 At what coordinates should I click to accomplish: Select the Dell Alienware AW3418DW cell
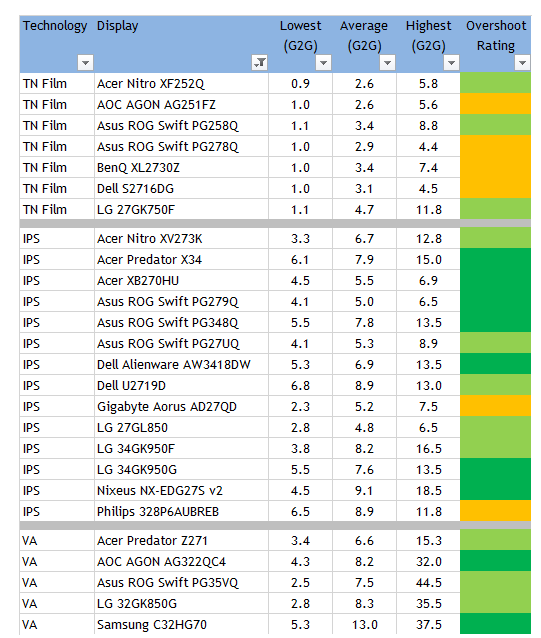(181, 365)
